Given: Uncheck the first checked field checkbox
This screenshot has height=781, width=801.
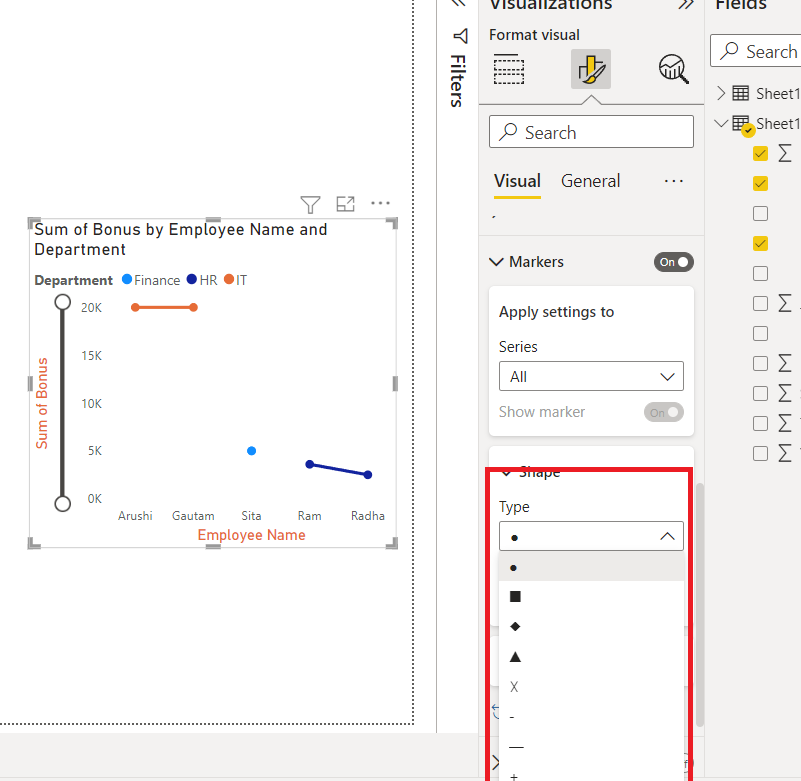Looking at the screenshot, I should [760, 153].
